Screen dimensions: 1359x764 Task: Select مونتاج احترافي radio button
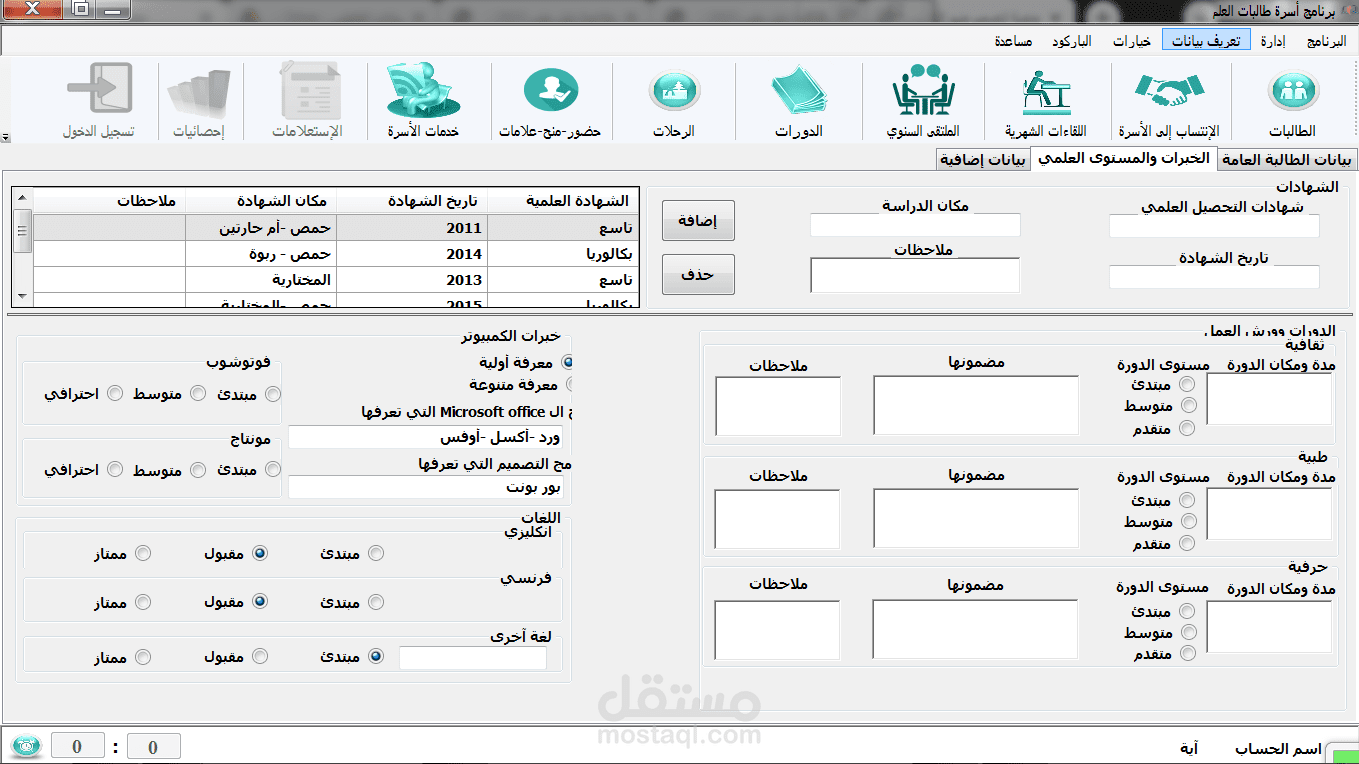[115, 469]
